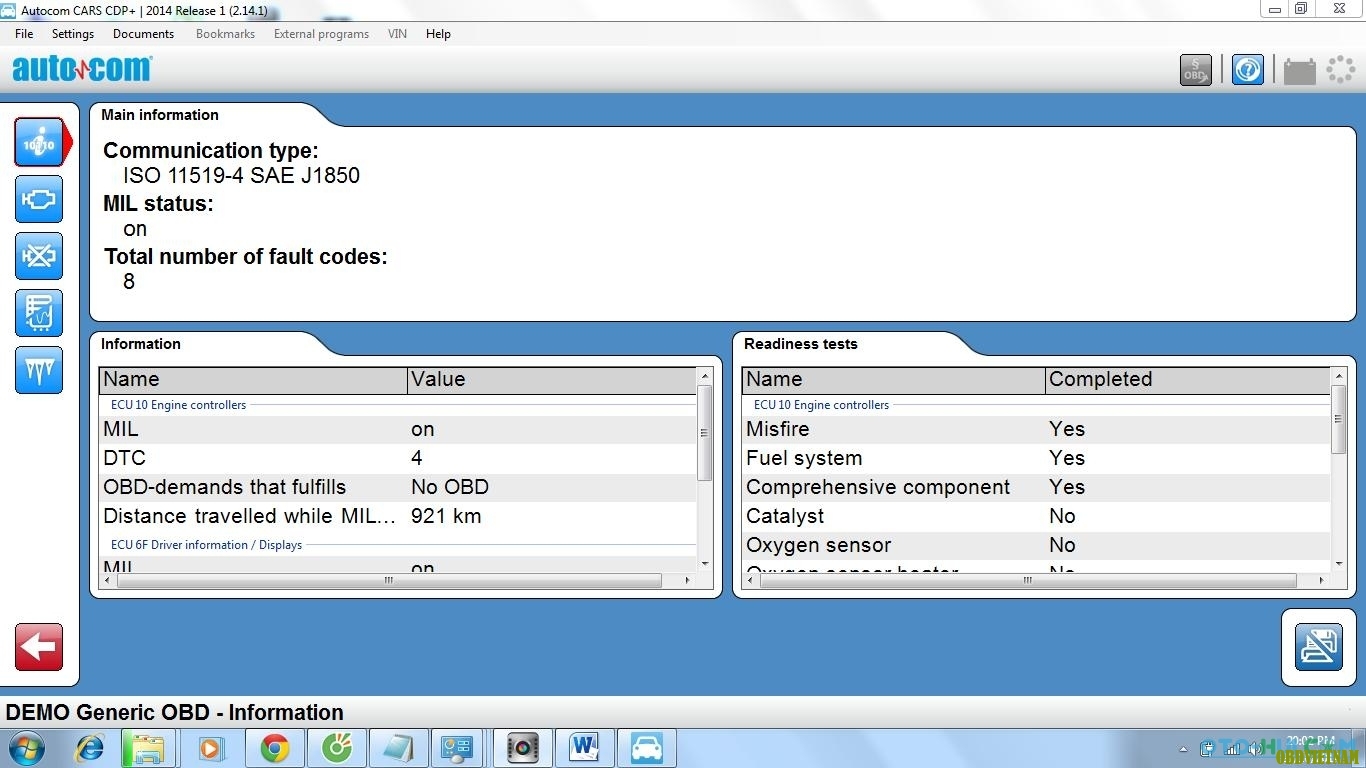
Task: Click the Name column header in Readiness tests
Action: click(x=894, y=379)
